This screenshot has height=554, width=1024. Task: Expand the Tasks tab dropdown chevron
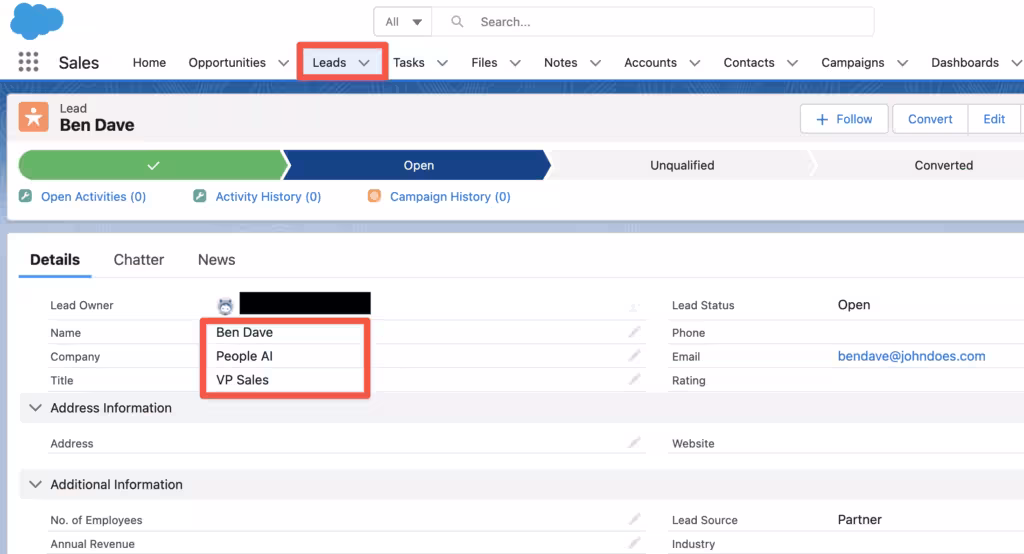pos(442,63)
